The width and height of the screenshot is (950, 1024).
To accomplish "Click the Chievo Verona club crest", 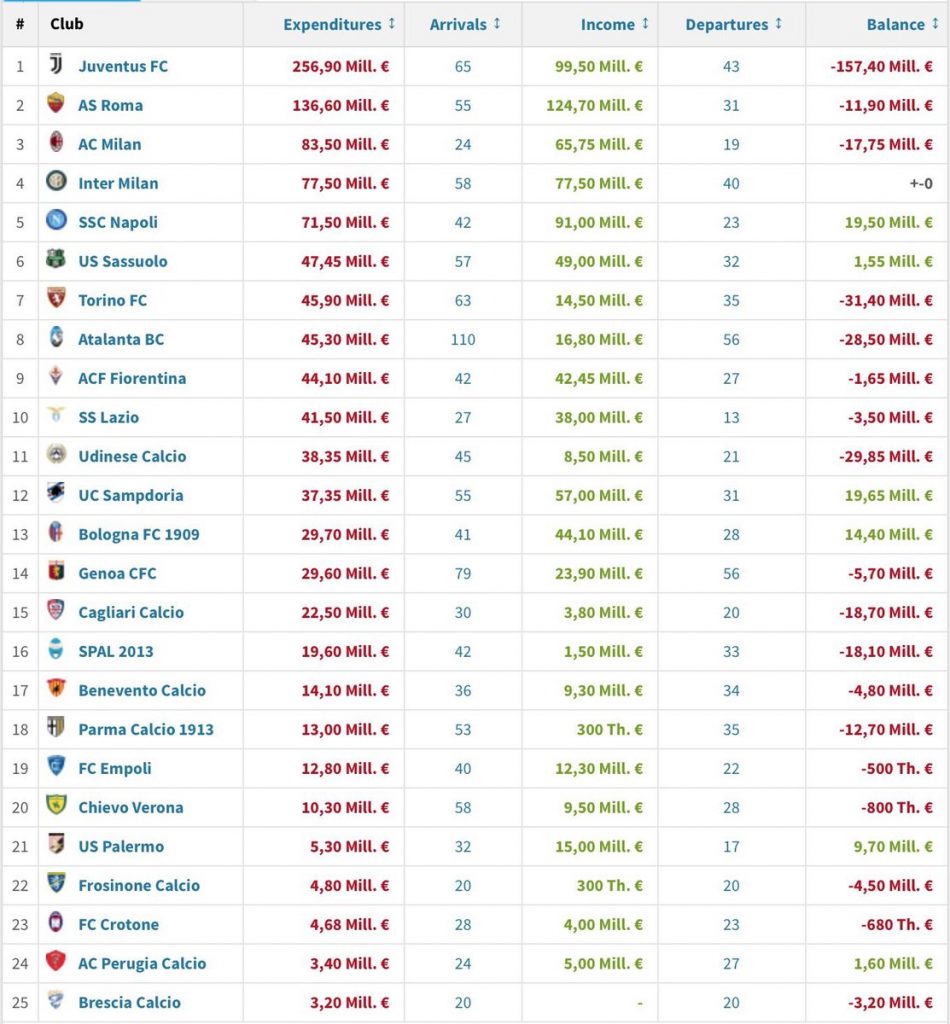I will click(x=56, y=805).
